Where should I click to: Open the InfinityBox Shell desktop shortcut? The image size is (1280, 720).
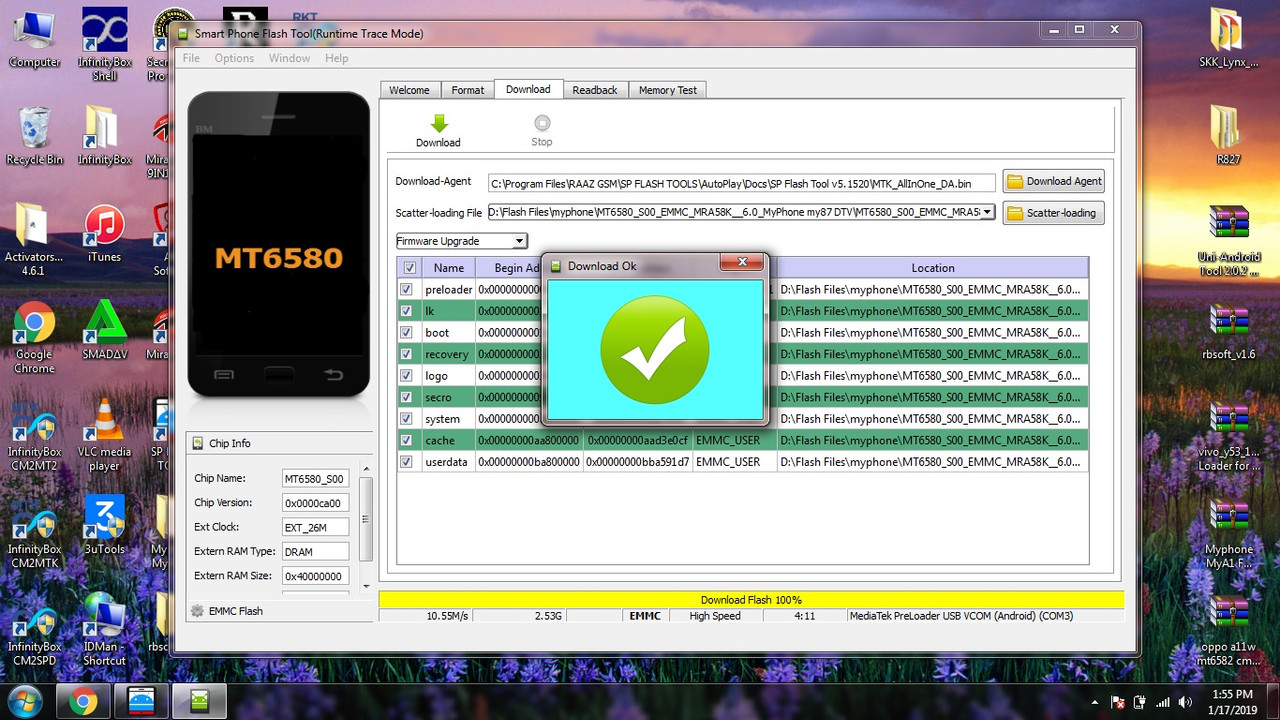coord(104,44)
